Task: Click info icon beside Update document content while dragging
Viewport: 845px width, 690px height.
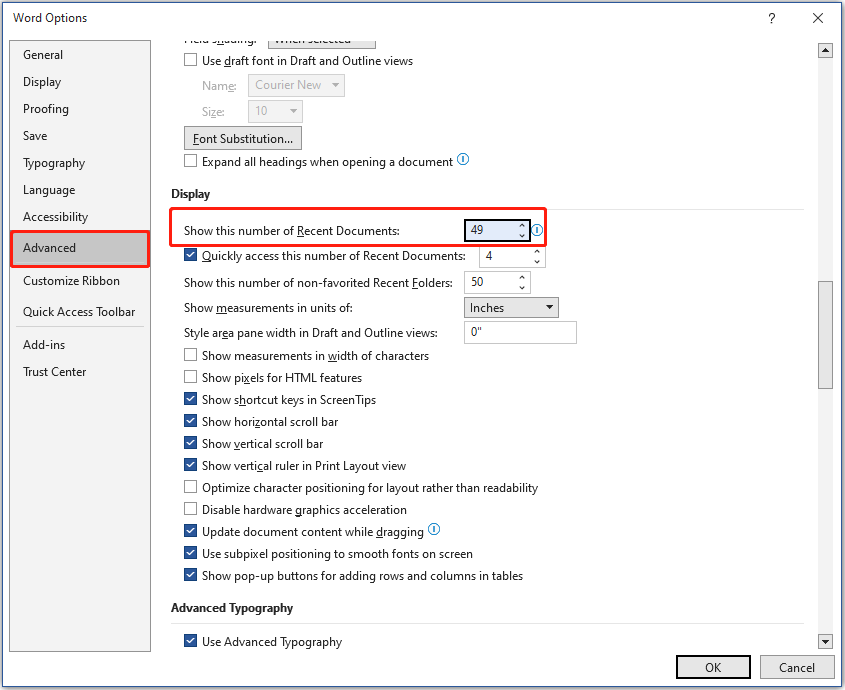Action: tap(434, 529)
